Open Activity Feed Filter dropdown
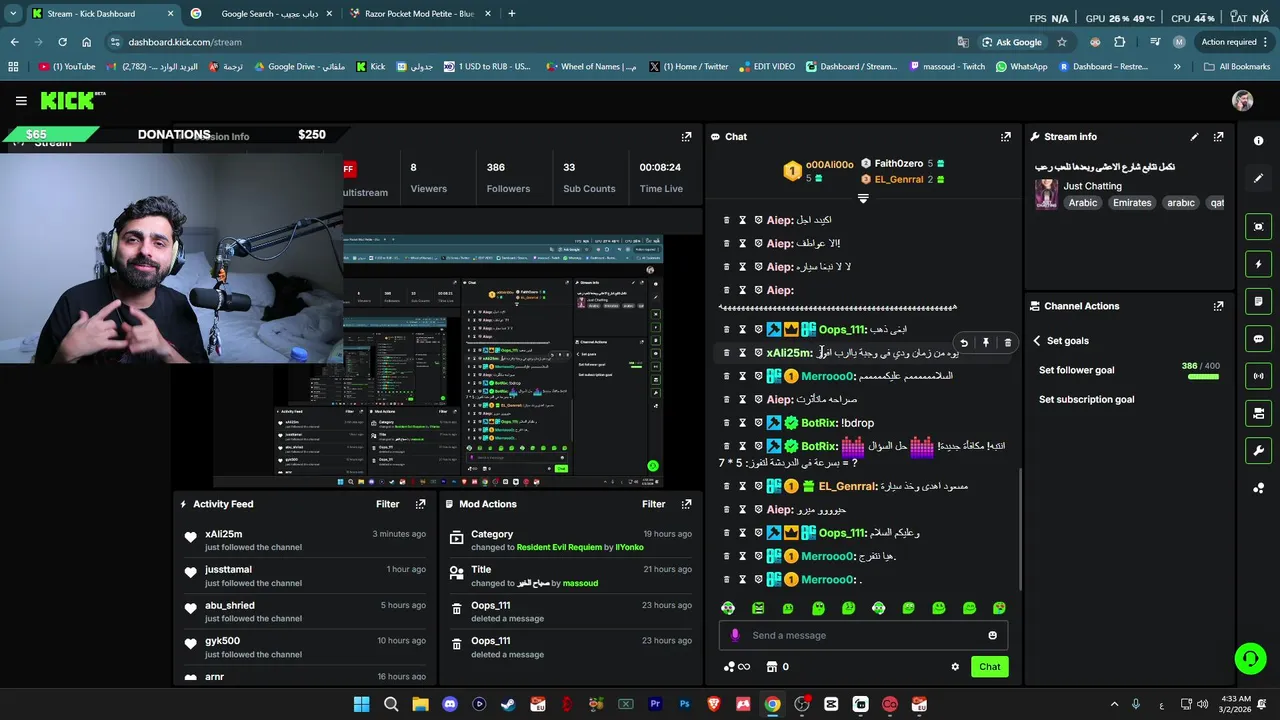 387,504
